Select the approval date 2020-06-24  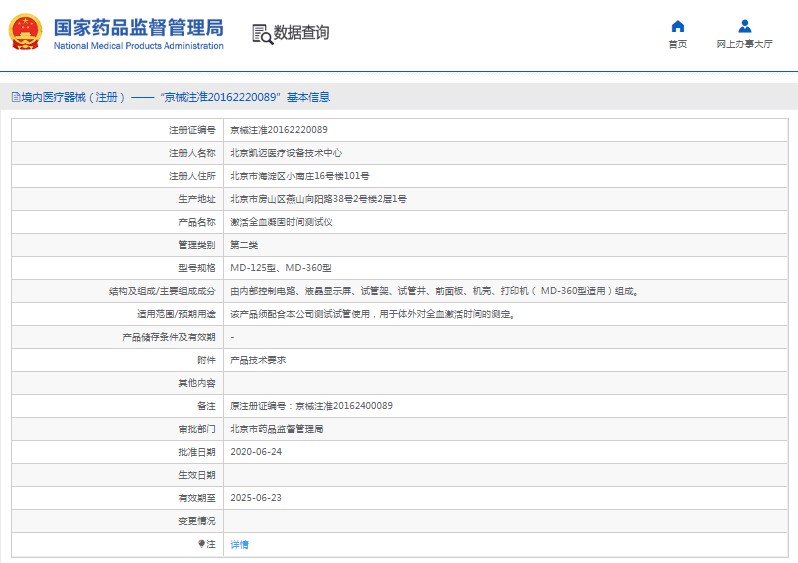[x=256, y=452]
